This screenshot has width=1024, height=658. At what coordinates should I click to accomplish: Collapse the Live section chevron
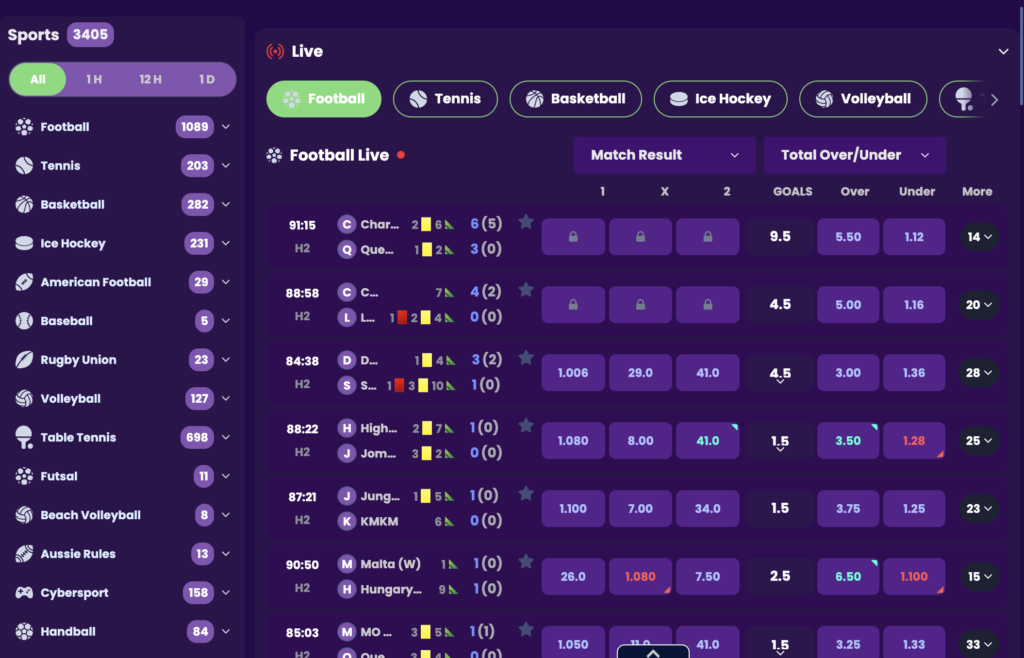click(1004, 51)
